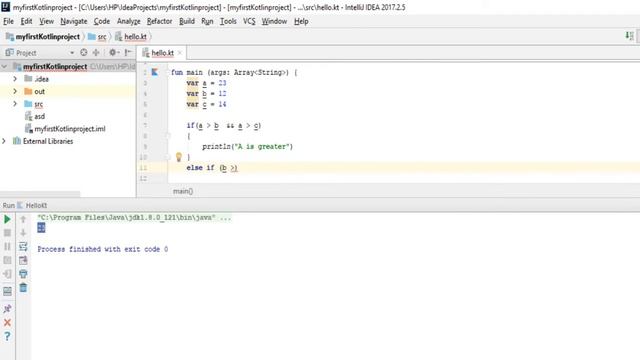Toggle Pin tab icon in Run panel

tap(7, 309)
